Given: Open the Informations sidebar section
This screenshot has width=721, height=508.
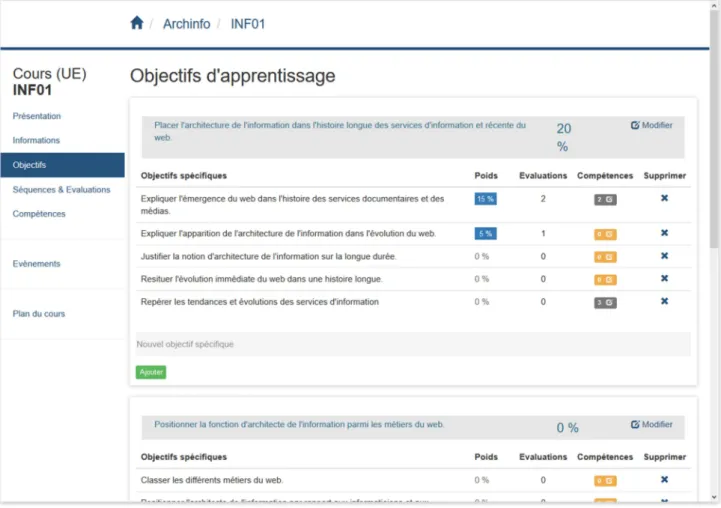Looking at the screenshot, I should (x=36, y=140).
